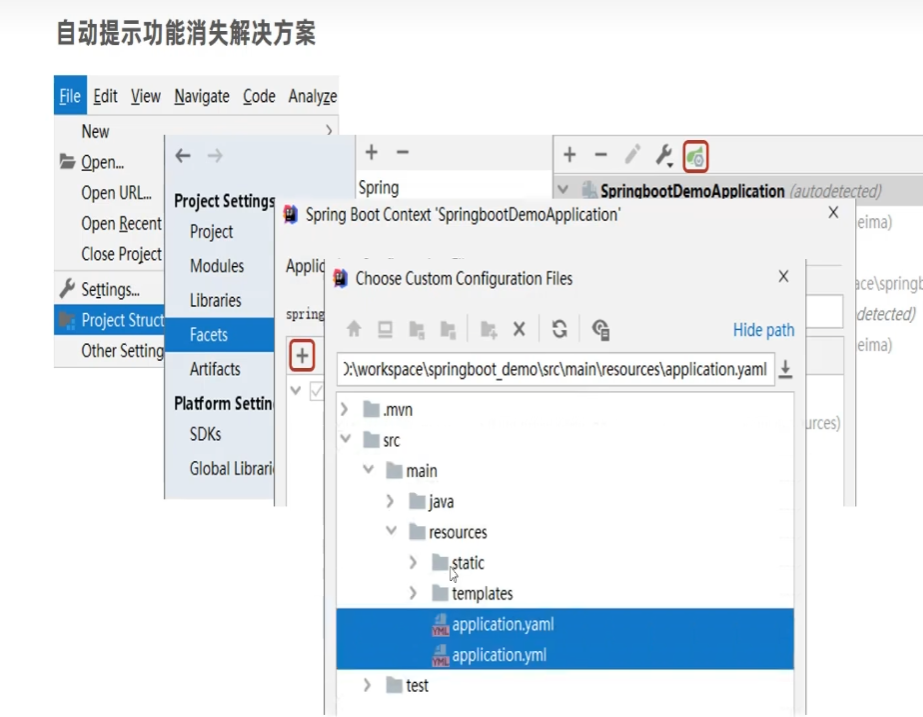Collapse the SpringbootDemoApplication node
The height and width of the screenshot is (717, 923).
click(563, 190)
